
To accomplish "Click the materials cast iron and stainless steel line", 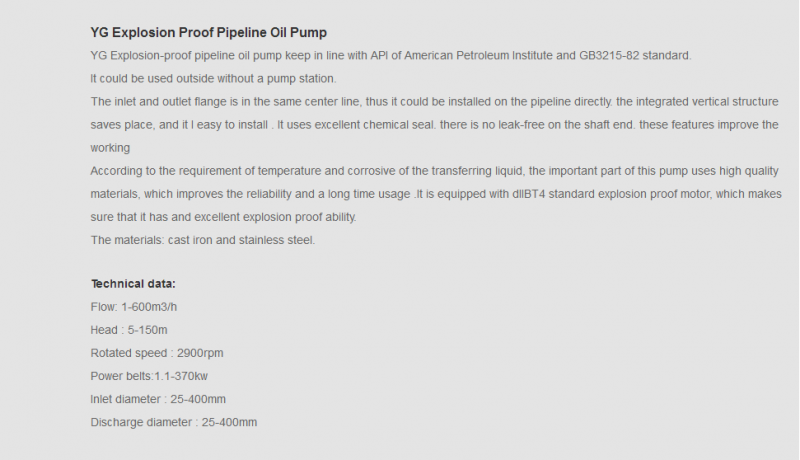I will (203, 240).
